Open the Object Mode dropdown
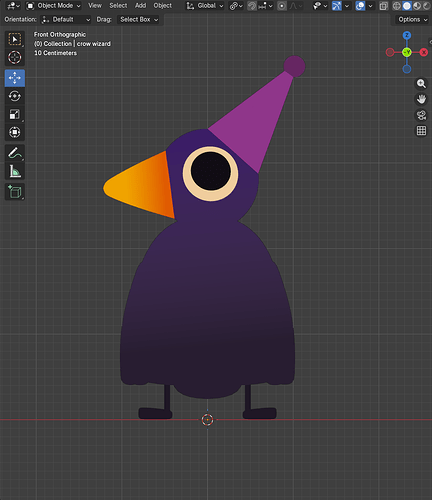This screenshot has height=500, width=432. (x=54, y=6)
